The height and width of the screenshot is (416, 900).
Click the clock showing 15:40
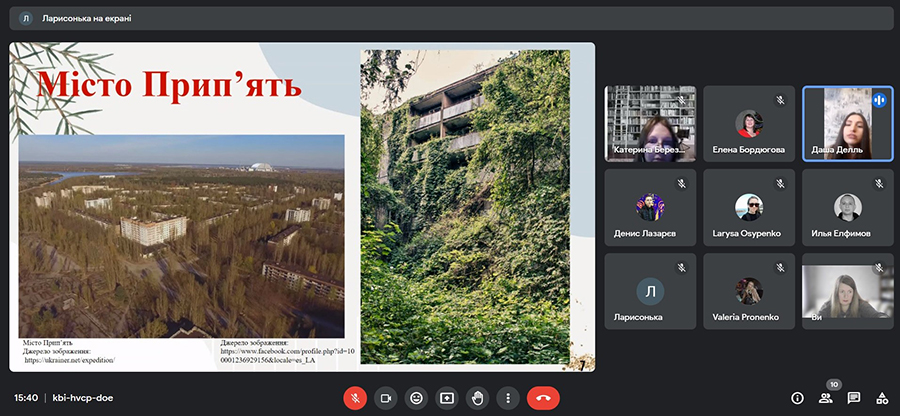pyautogui.click(x=26, y=398)
